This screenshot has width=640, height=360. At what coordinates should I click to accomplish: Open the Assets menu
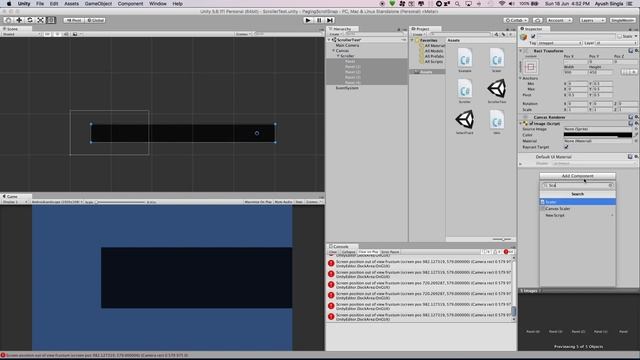click(x=71, y=4)
